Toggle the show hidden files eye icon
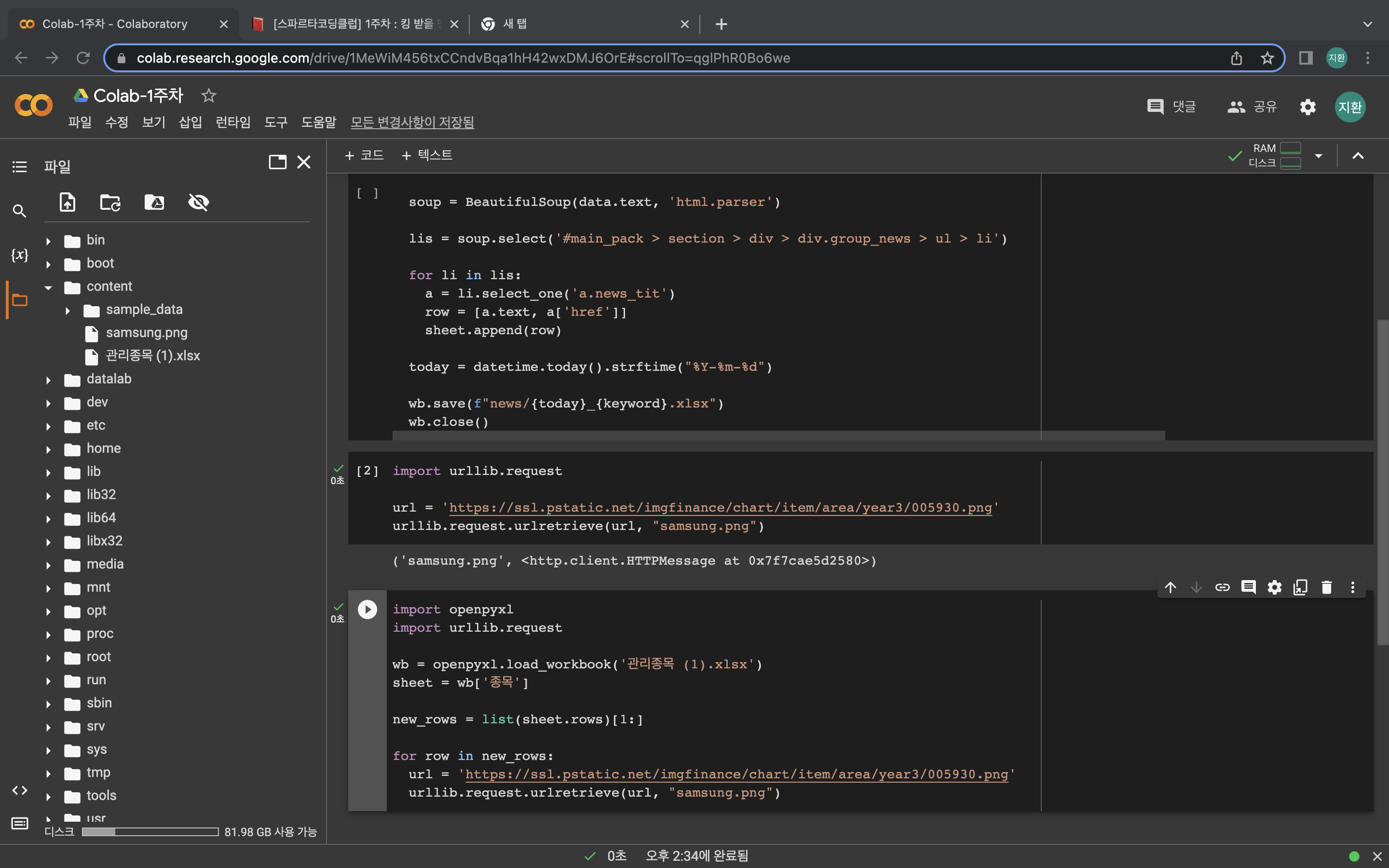 pos(199,202)
